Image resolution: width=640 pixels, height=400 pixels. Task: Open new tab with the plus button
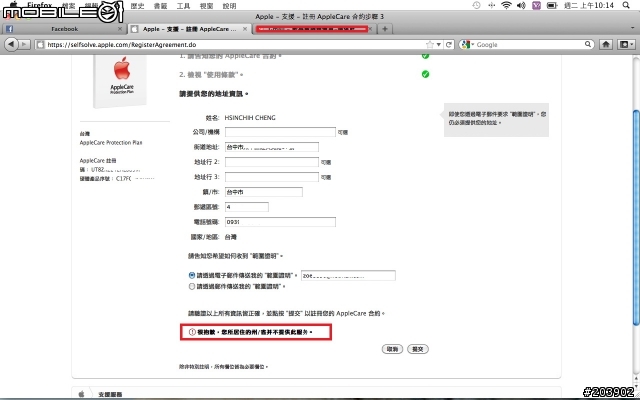[384, 29]
